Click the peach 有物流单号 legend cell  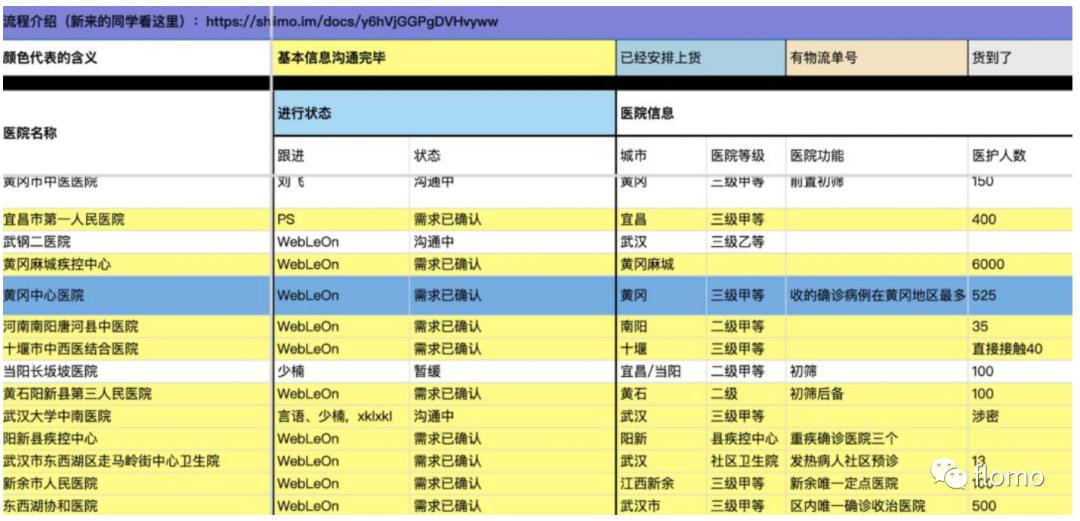coord(877,58)
